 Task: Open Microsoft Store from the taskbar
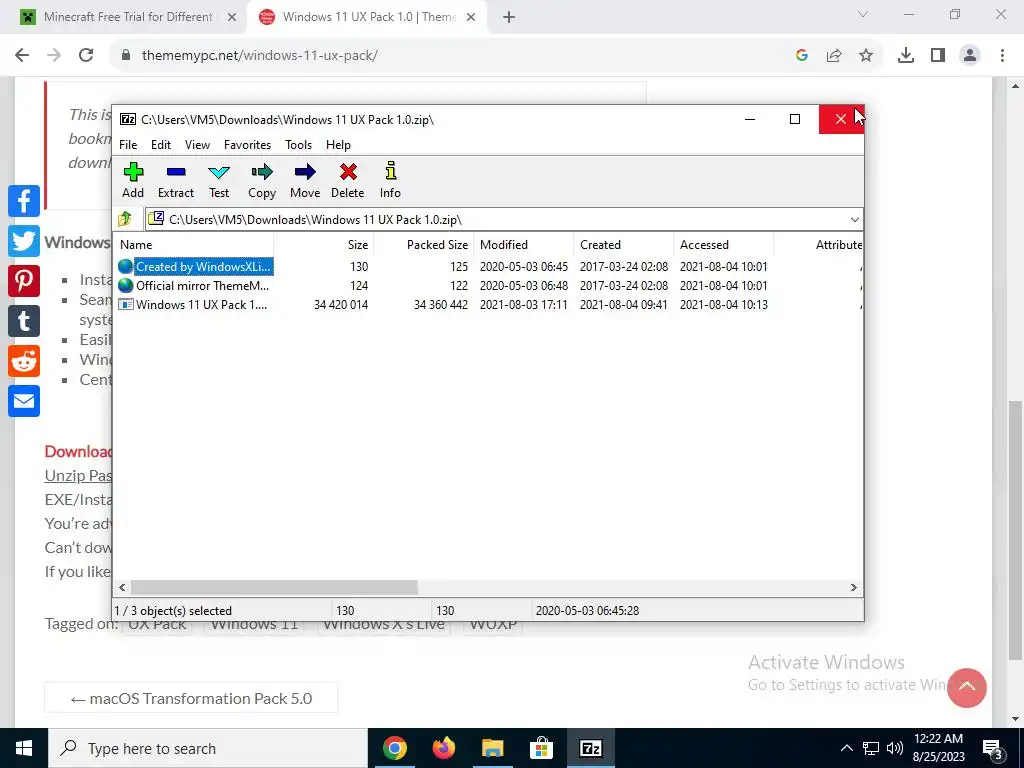click(x=541, y=748)
